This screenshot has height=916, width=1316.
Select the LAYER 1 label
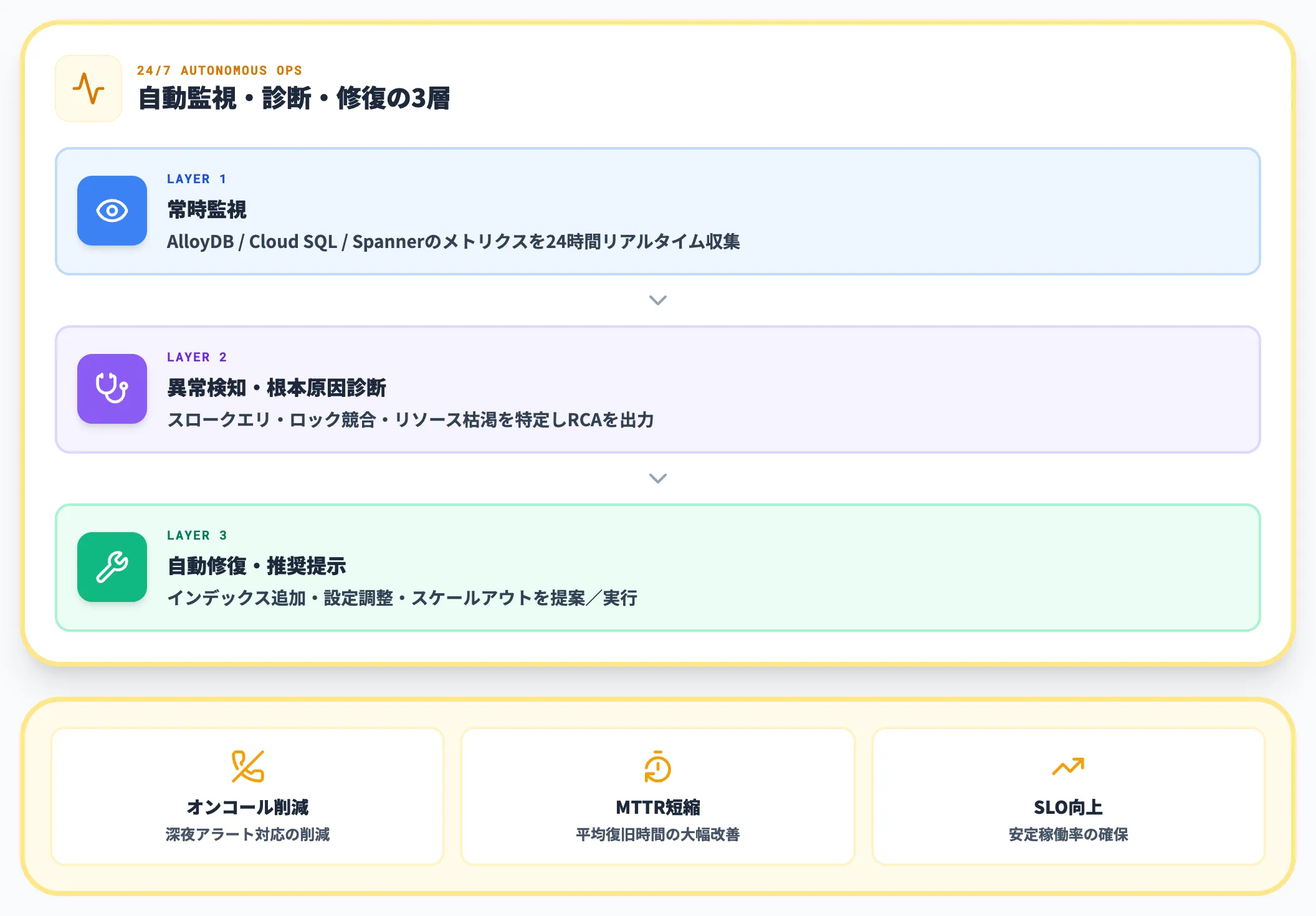pos(196,179)
